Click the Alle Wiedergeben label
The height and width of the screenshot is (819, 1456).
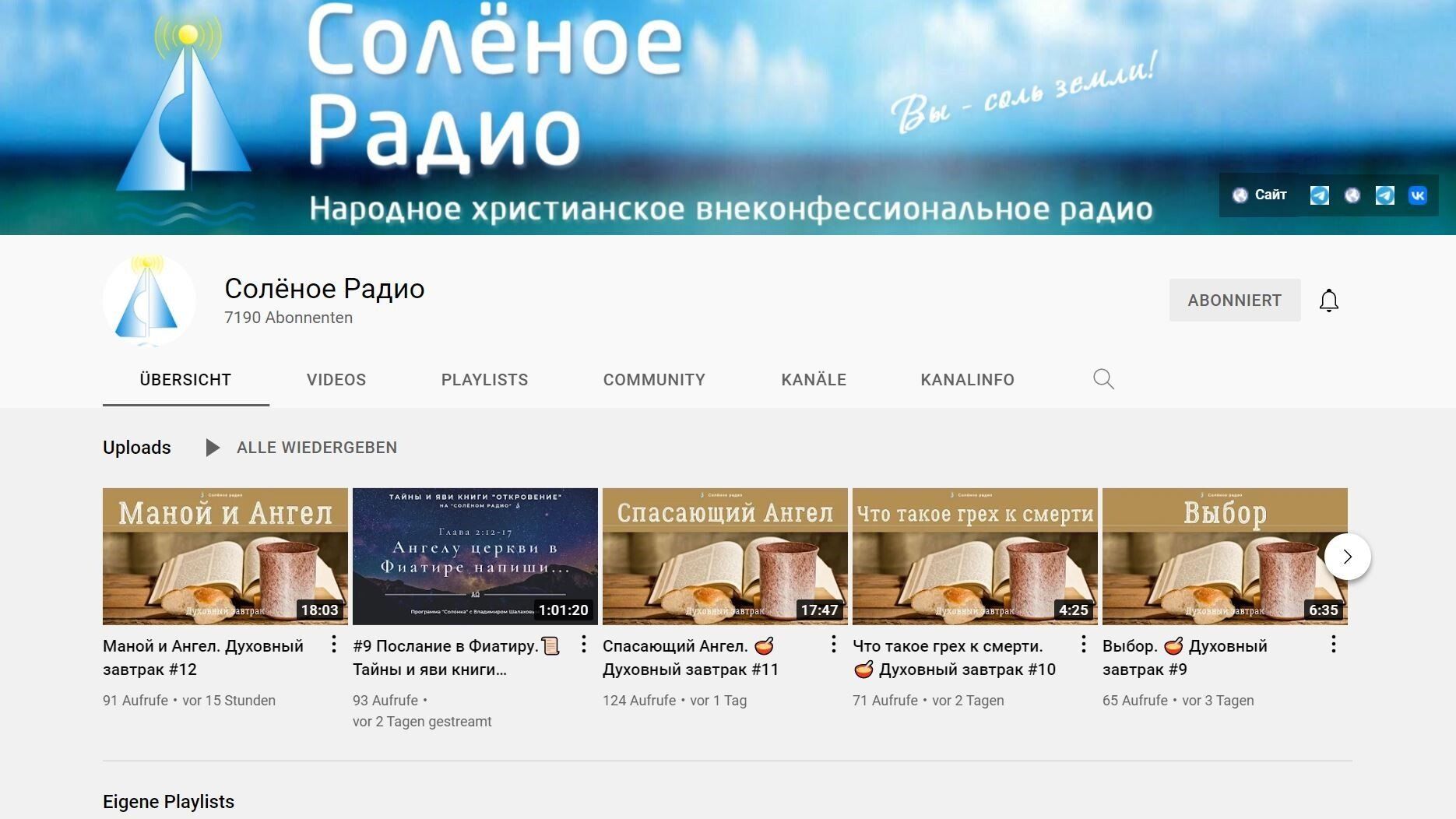tap(317, 448)
